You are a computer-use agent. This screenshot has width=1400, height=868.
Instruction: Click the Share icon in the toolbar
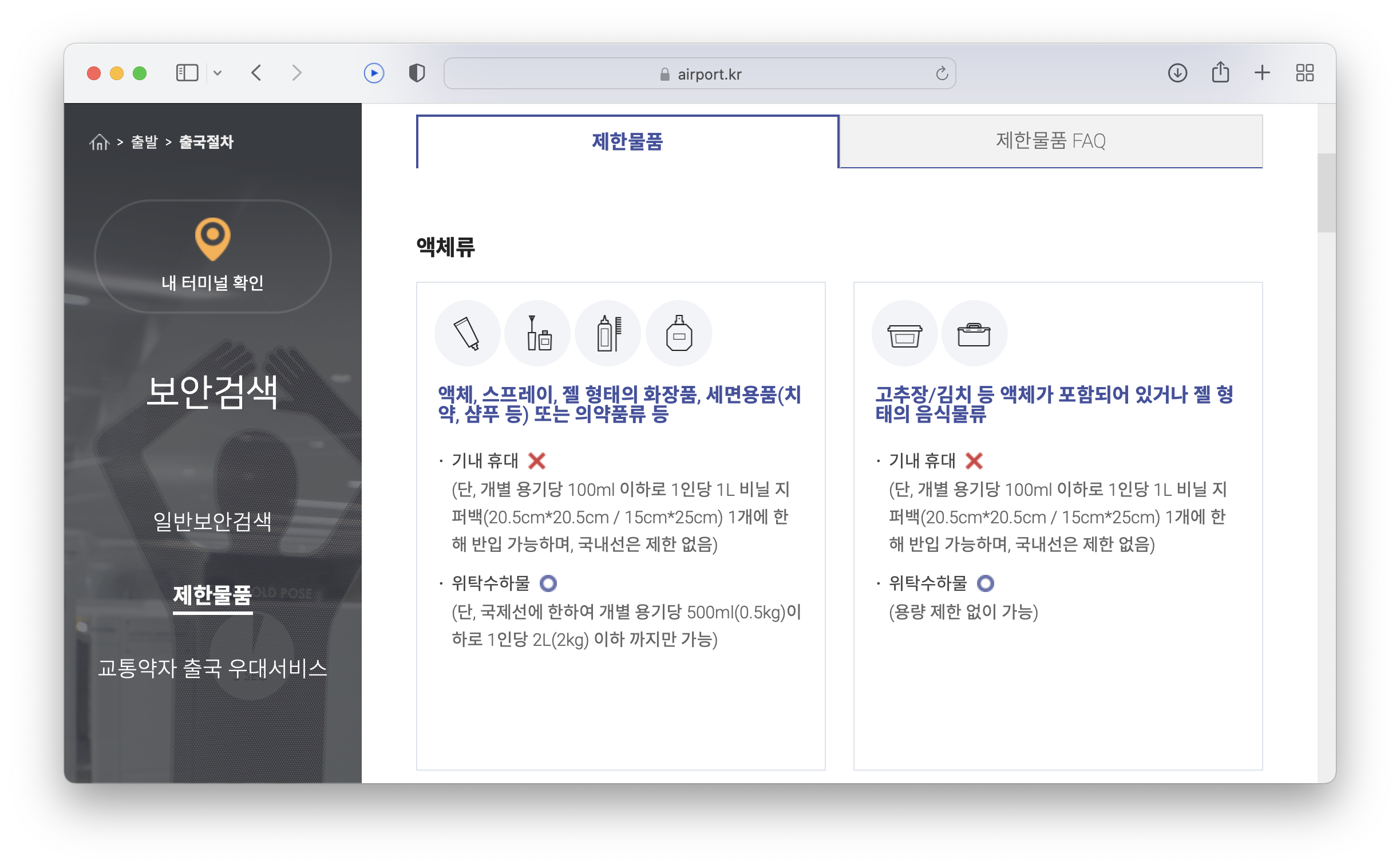(1220, 73)
